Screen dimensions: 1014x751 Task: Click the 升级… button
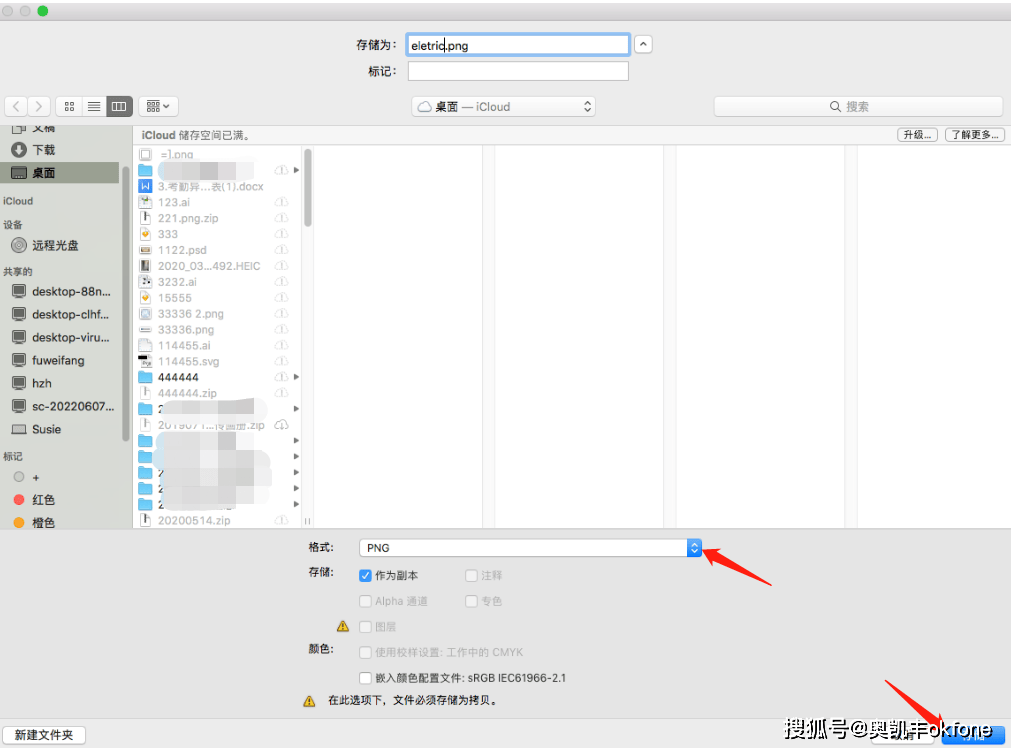(917, 134)
